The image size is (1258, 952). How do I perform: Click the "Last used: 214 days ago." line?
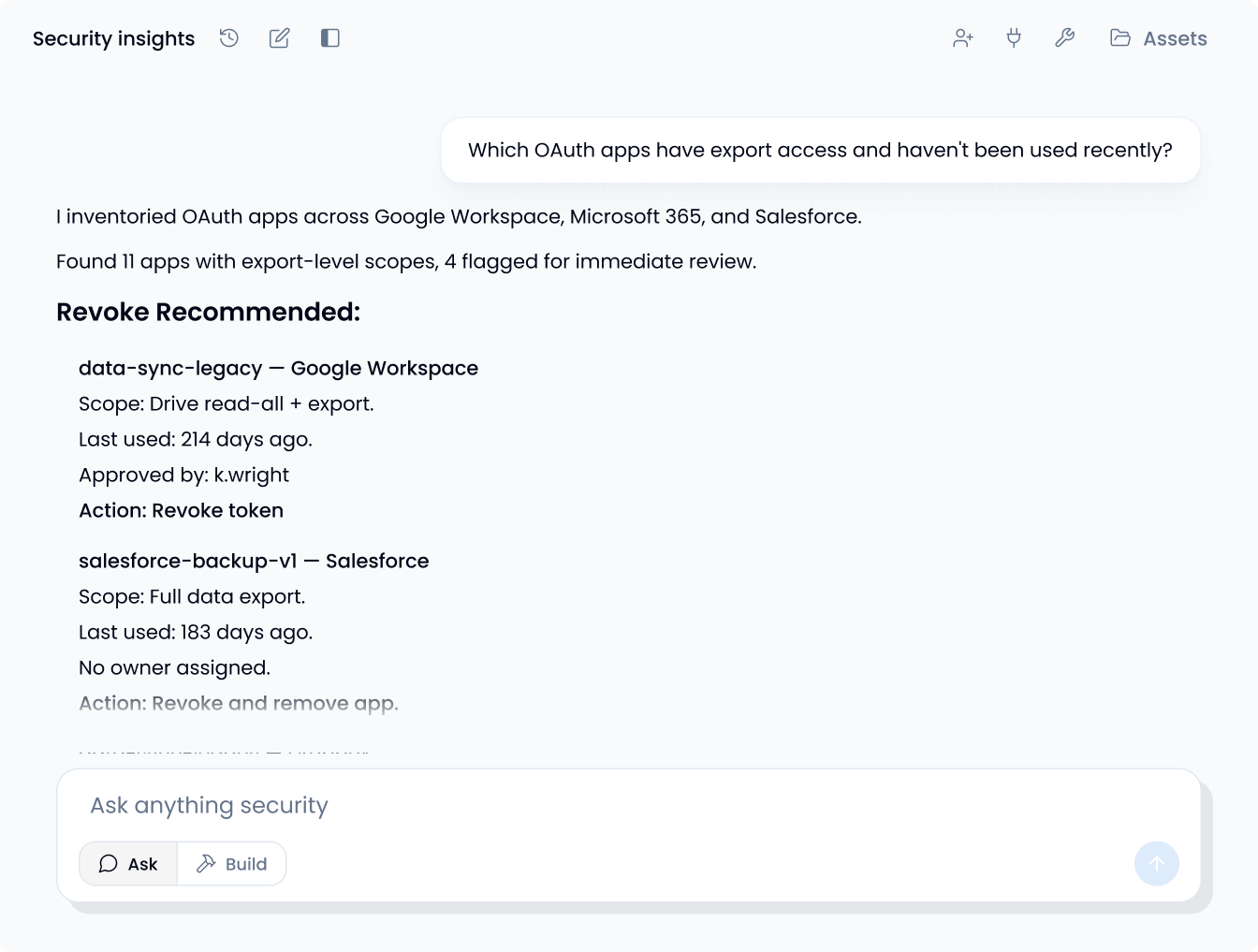click(196, 439)
